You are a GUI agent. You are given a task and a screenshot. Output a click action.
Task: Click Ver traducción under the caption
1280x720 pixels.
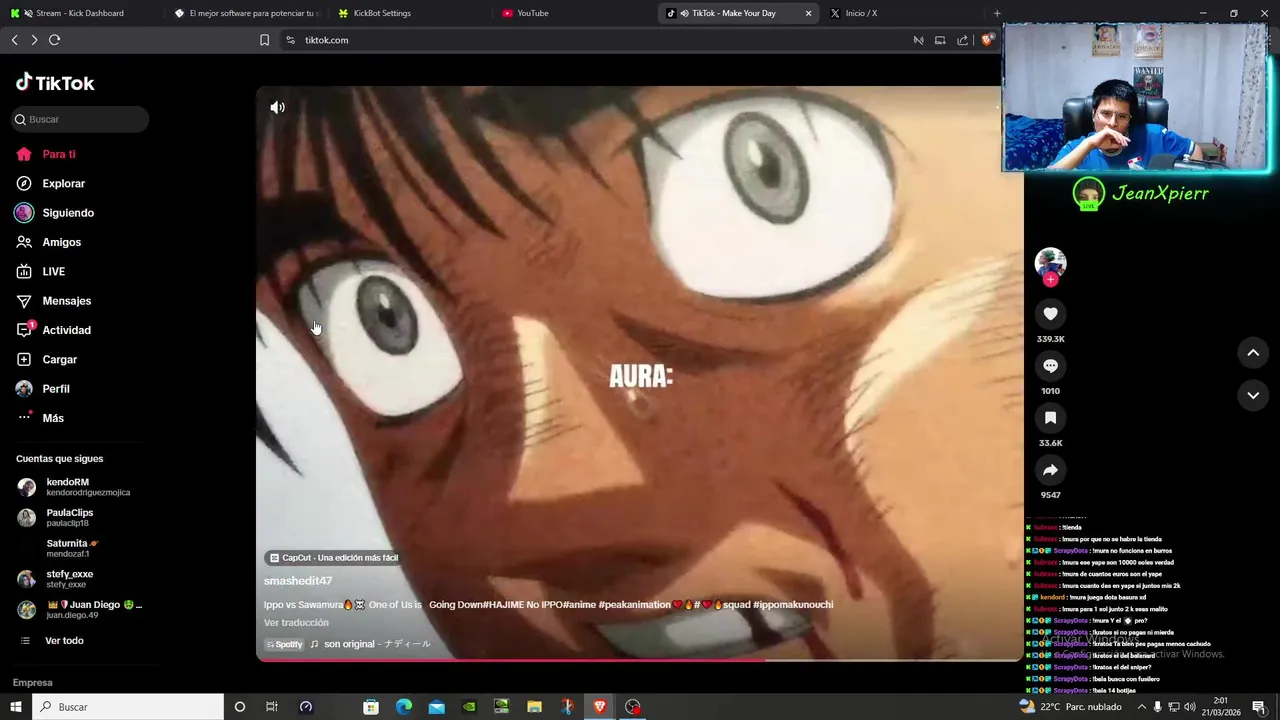(x=296, y=622)
